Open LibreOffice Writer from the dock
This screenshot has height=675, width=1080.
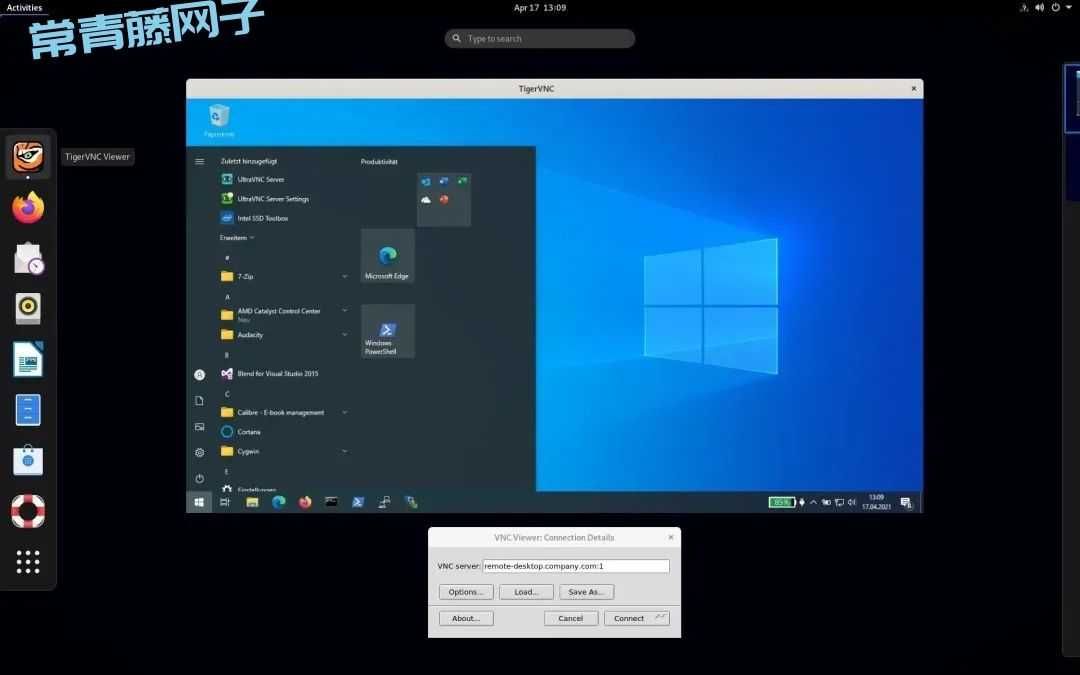point(28,359)
